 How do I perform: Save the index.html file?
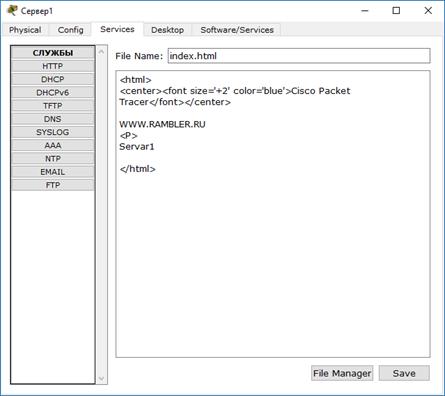point(404,373)
